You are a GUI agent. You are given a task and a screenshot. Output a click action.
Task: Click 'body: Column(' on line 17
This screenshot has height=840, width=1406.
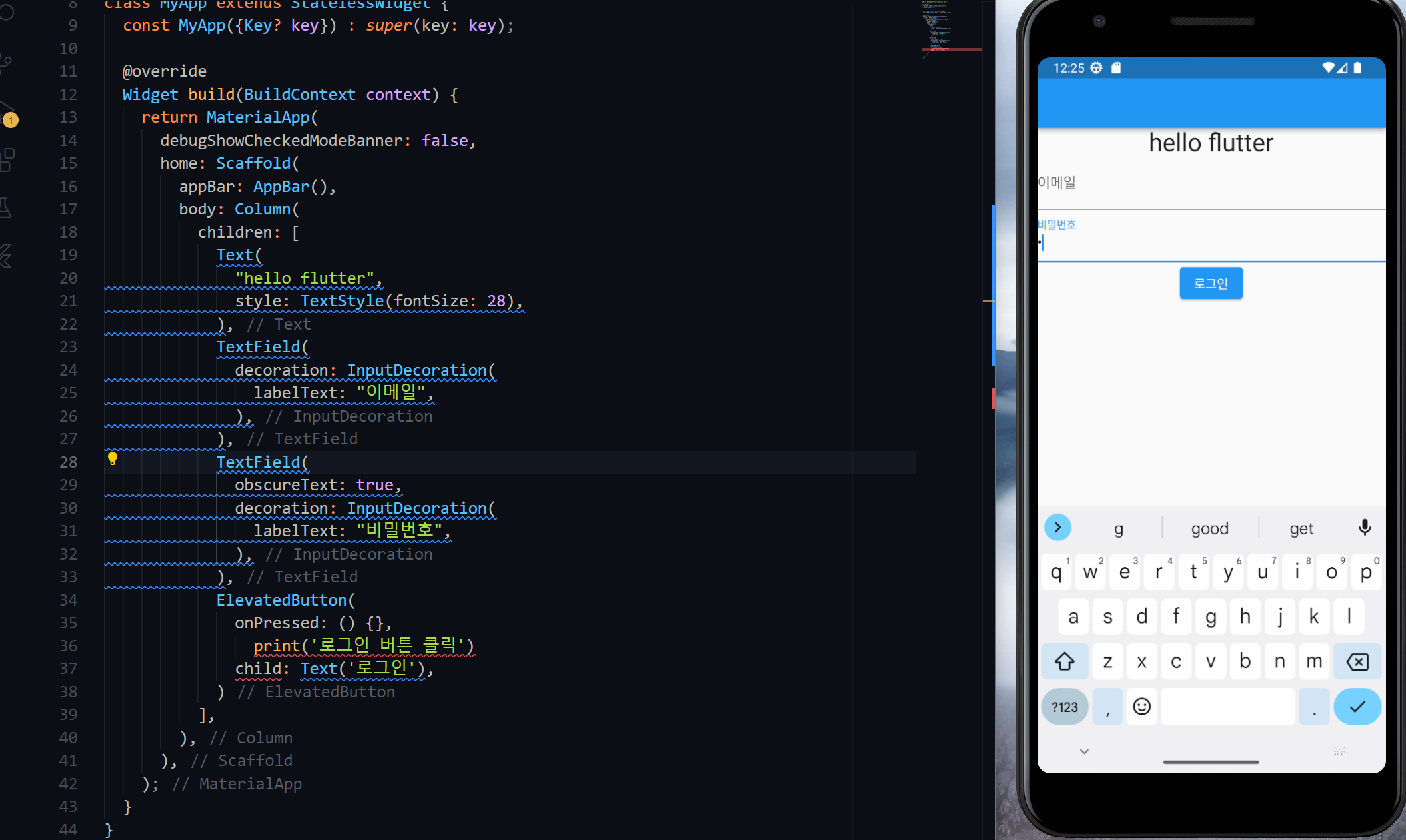(239, 209)
